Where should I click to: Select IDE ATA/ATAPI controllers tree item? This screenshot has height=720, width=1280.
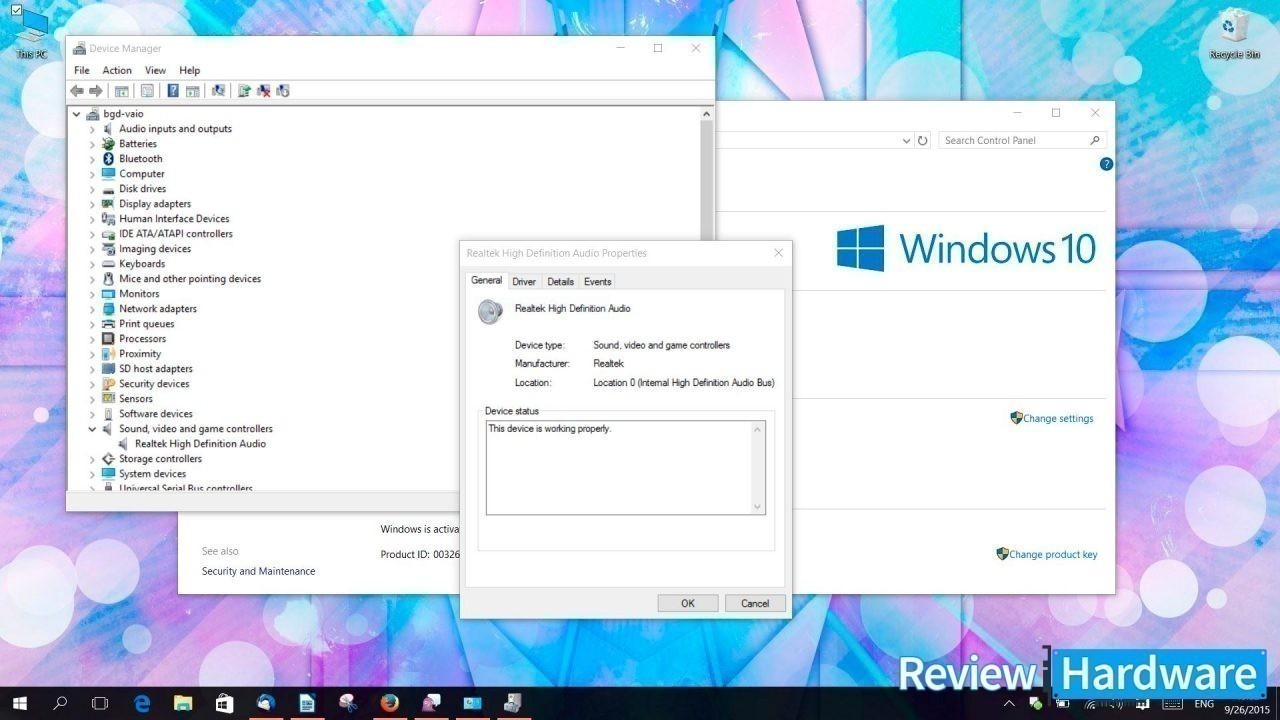pyautogui.click(x=176, y=234)
